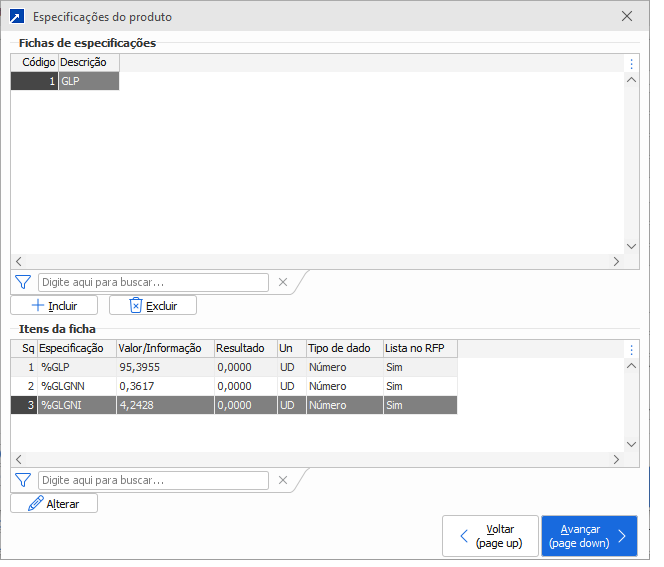Click the Tipo de dado column header
The width and height of the screenshot is (664, 567).
tap(342, 349)
